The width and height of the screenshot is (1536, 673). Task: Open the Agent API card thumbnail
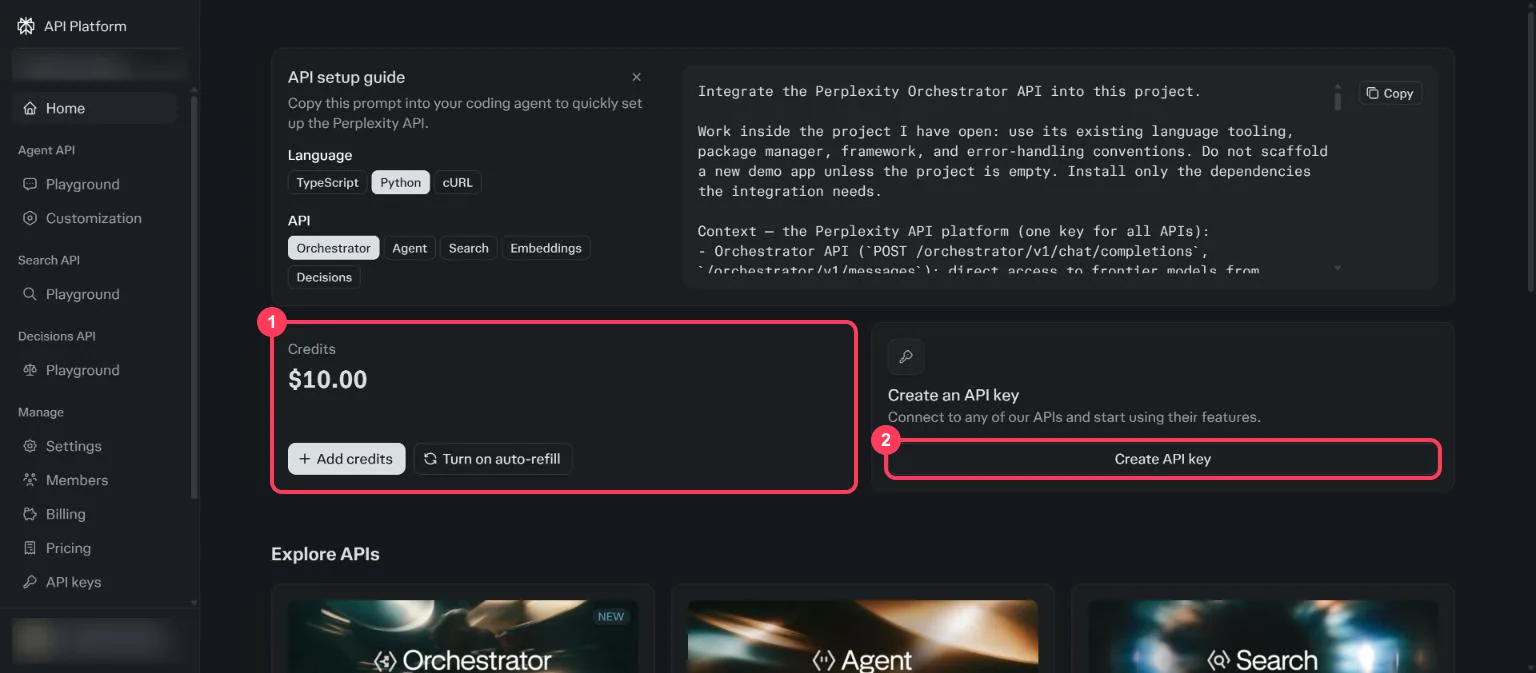coord(863,636)
